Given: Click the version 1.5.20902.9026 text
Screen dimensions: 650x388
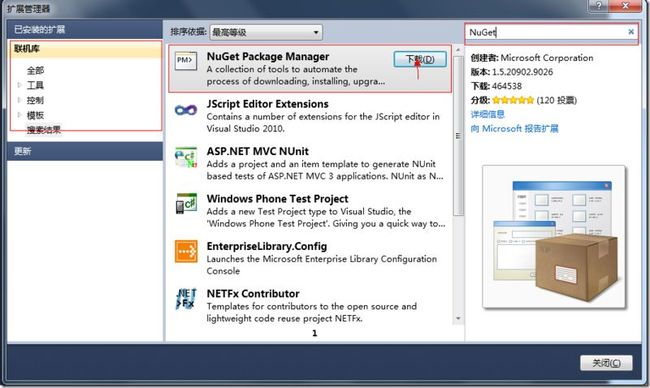Looking at the screenshot, I should point(512,72).
